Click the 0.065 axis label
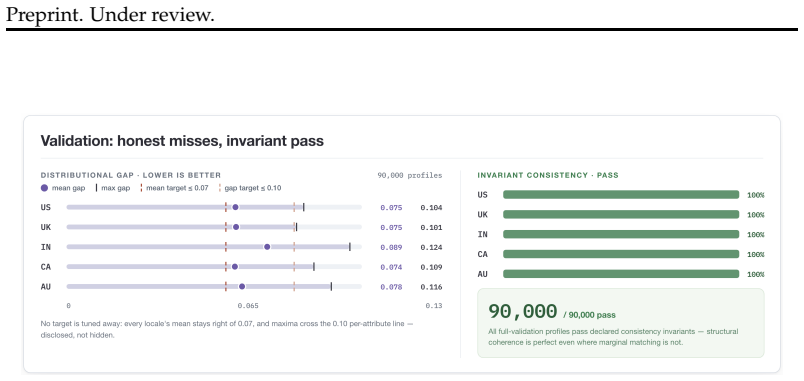This screenshot has height=381, width=804. pyautogui.click(x=248, y=306)
